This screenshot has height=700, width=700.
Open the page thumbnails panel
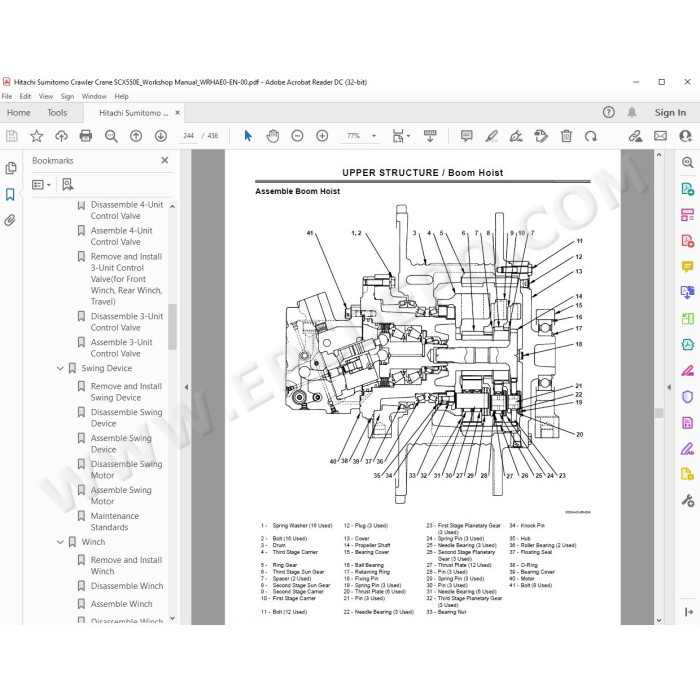tap(11, 168)
